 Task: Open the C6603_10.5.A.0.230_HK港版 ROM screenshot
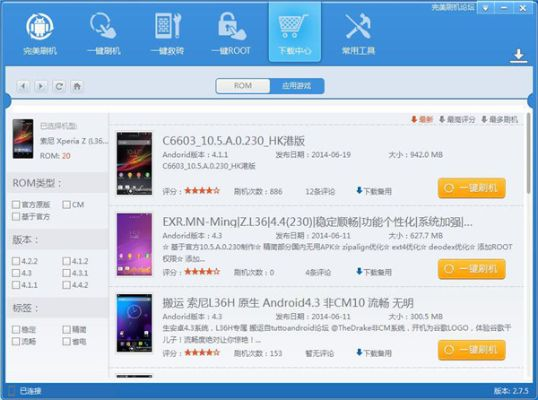click(x=134, y=164)
